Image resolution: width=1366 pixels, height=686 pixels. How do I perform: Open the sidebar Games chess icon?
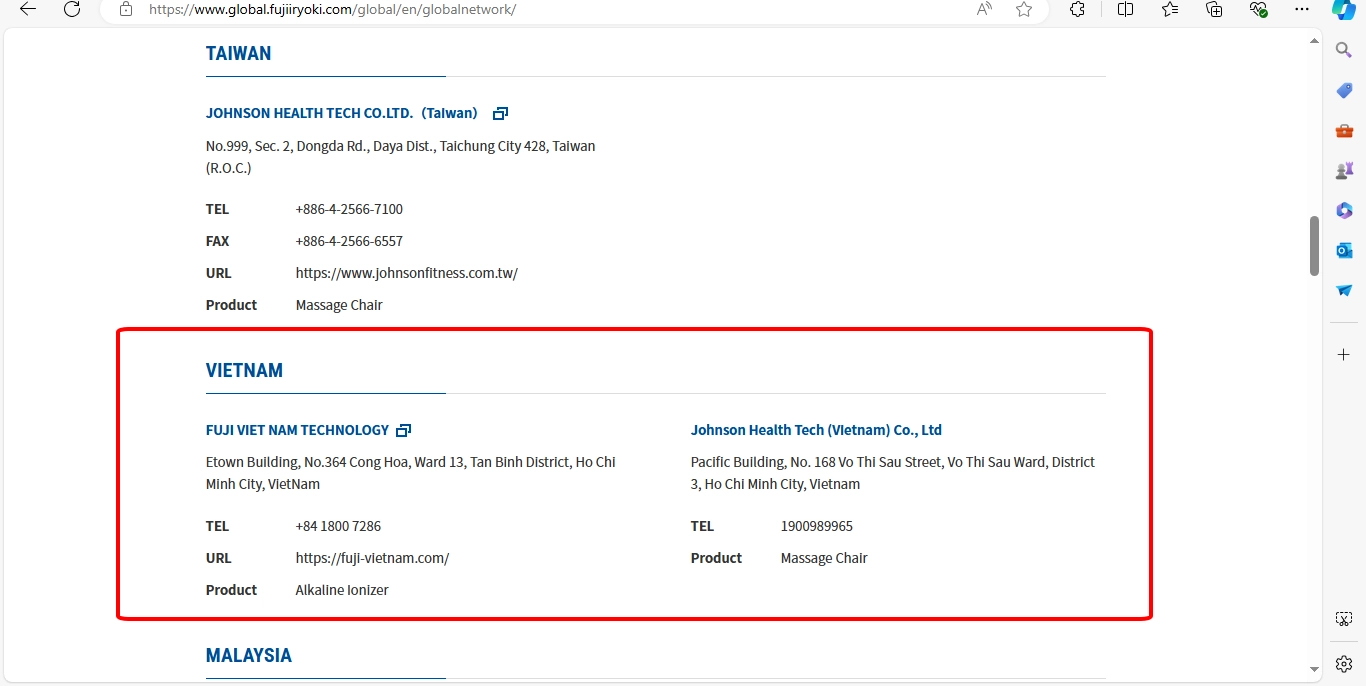1344,171
